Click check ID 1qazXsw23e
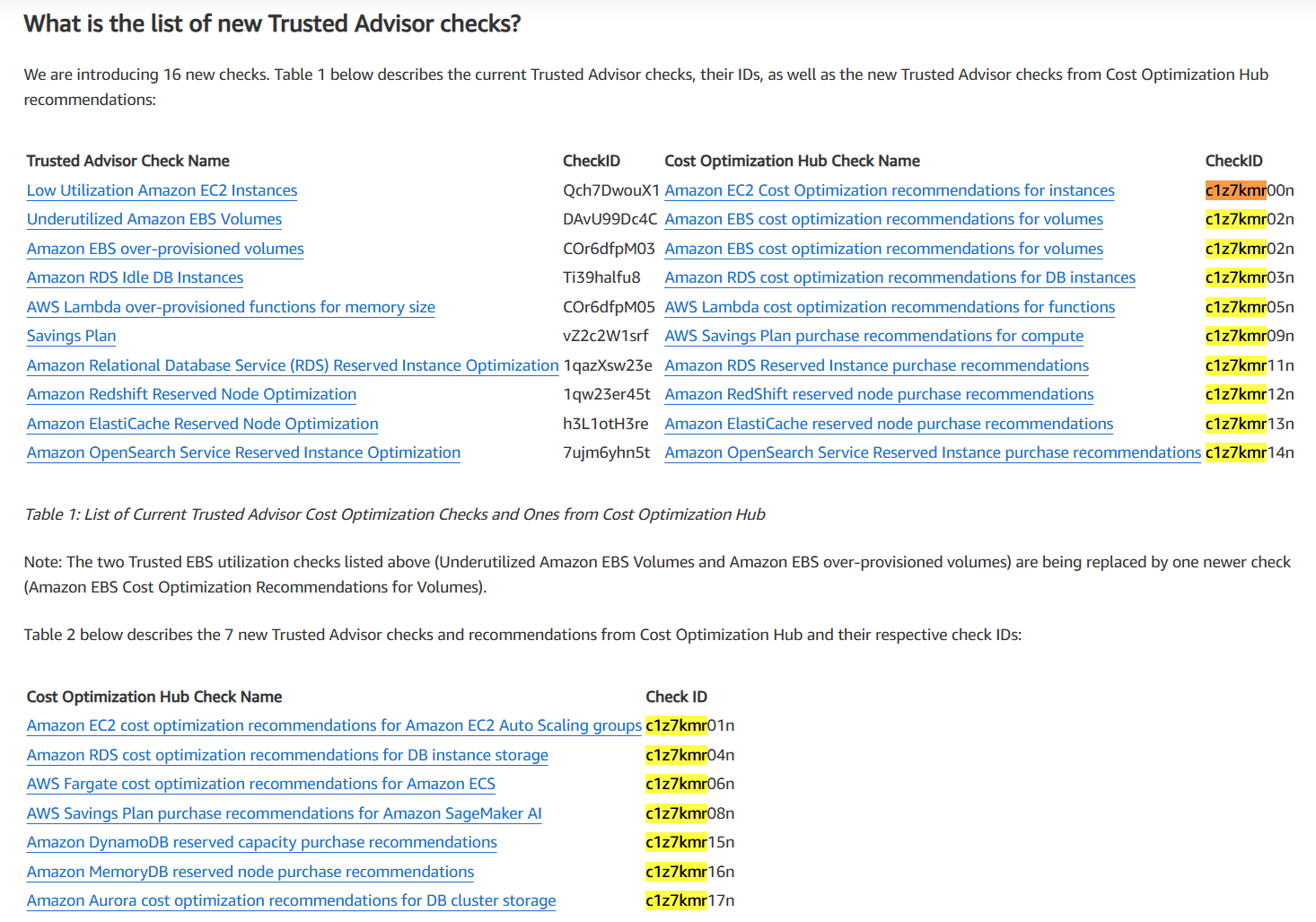 pos(608,365)
